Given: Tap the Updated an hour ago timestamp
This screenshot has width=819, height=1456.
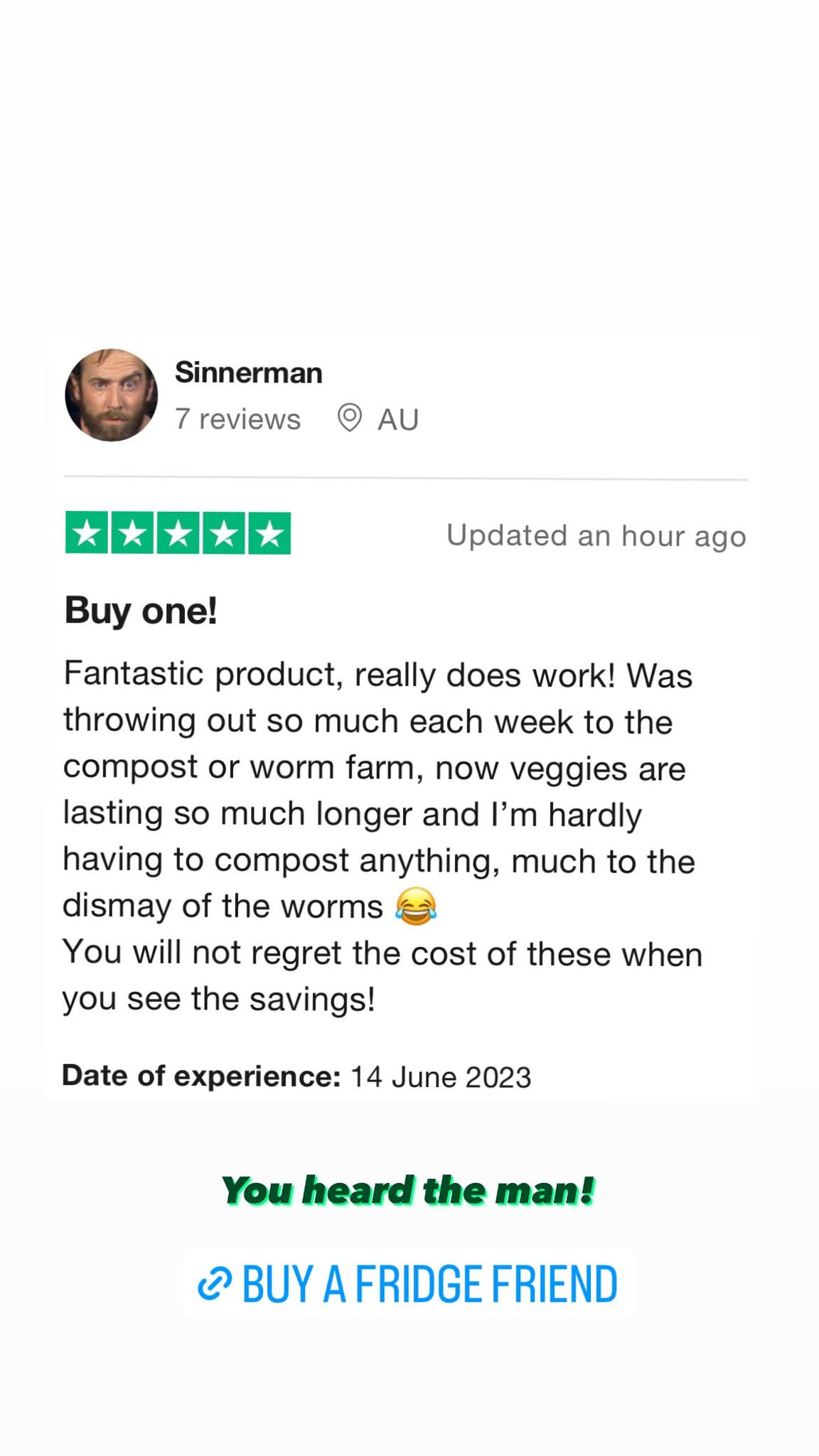Looking at the screenshot, I should click(x=596, y=536).
